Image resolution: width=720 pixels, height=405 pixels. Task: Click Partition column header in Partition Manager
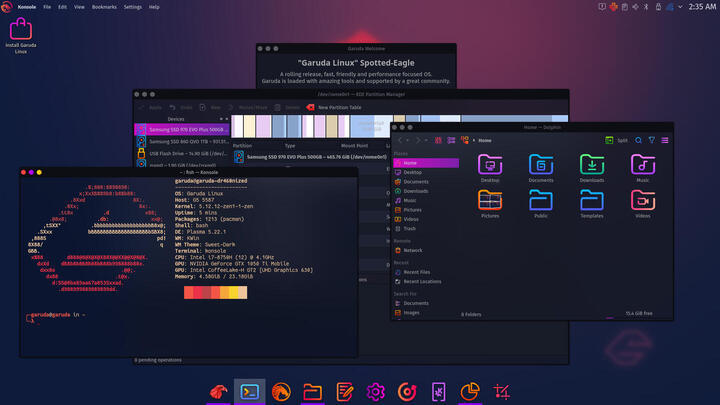242,146
